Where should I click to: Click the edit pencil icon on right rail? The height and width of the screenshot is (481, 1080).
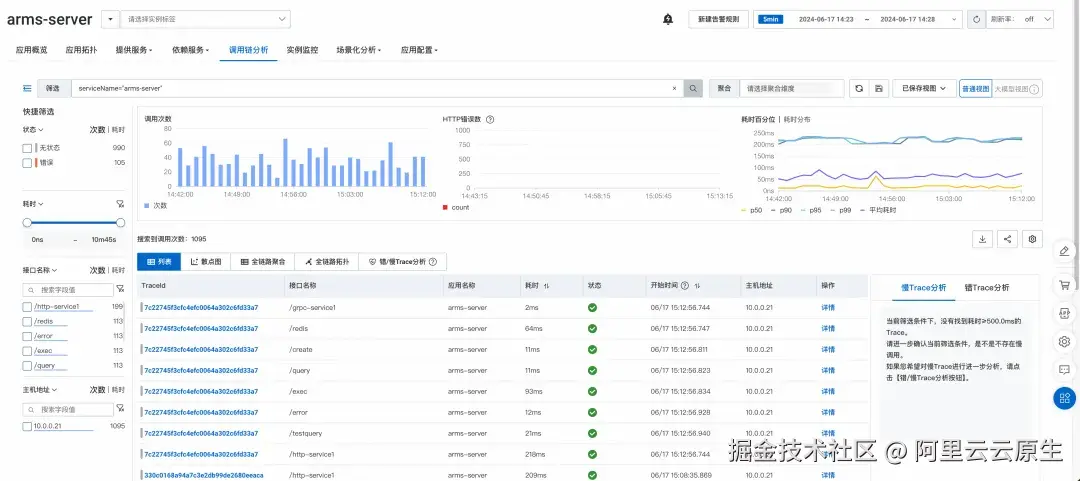pos(1064,251)
